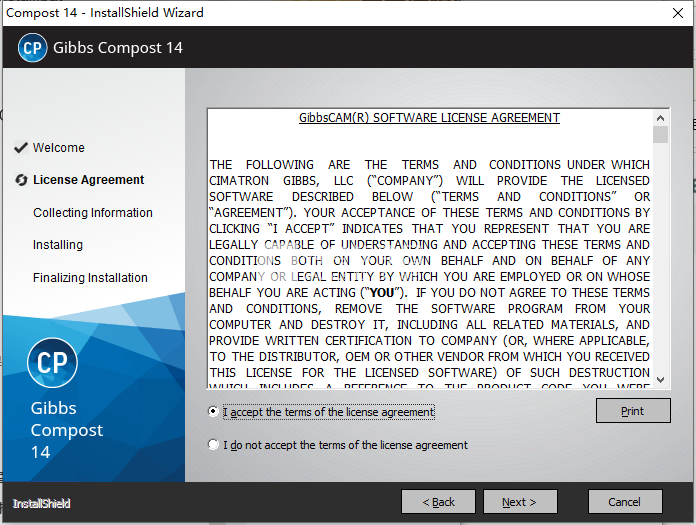Click the large CP logo in left sidebar
Viewport: 696px width, 525px height.
tap(52, 362)
